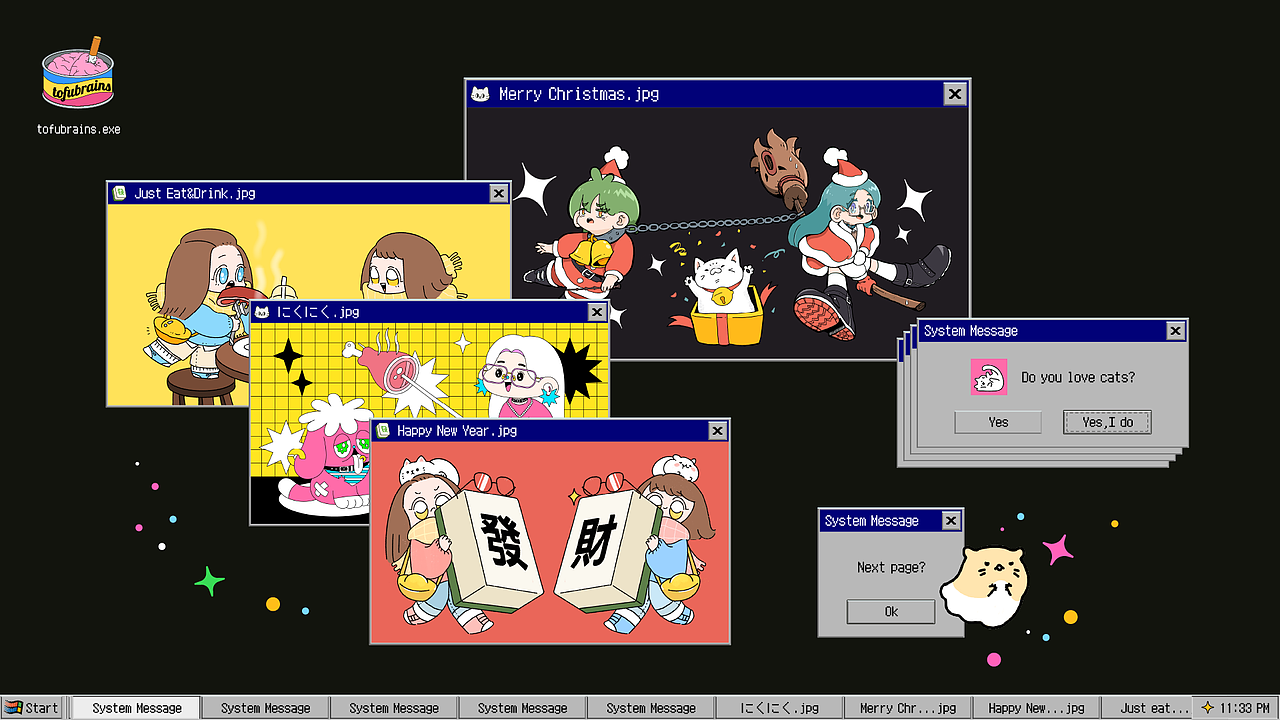This screenshot has height=720, width=1280.
Task: Click the icon in Happy New Year.jpg title bar
Action: [382, 430]
